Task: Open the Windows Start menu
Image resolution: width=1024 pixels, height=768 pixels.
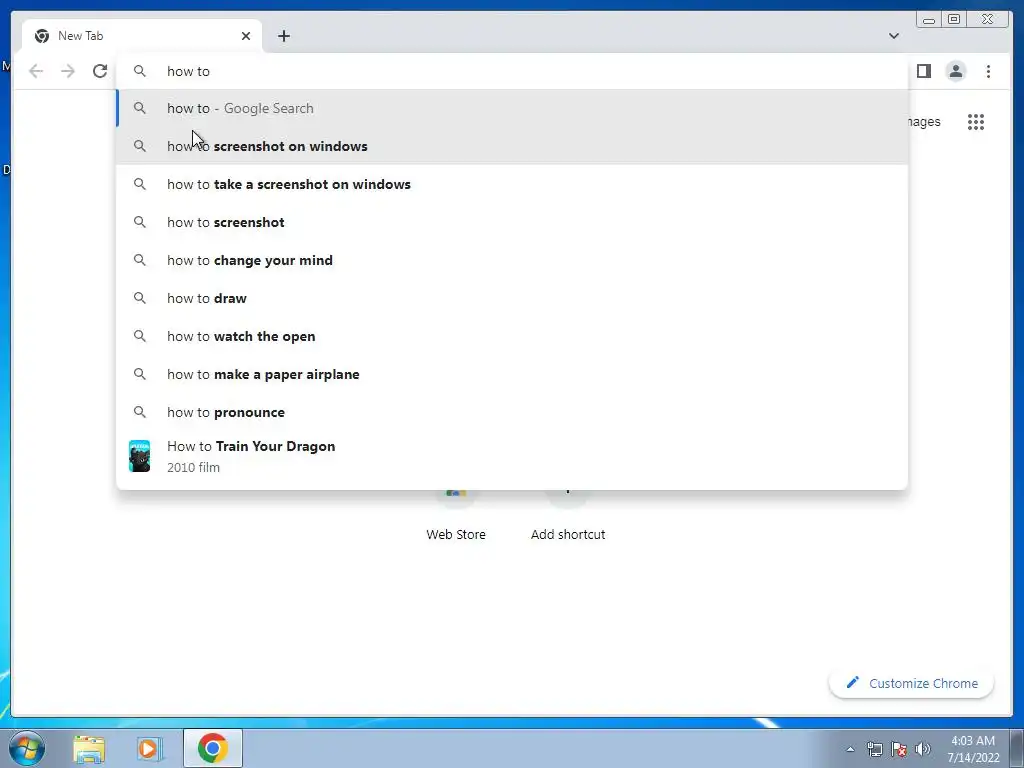Action: (x=26, y=748)
